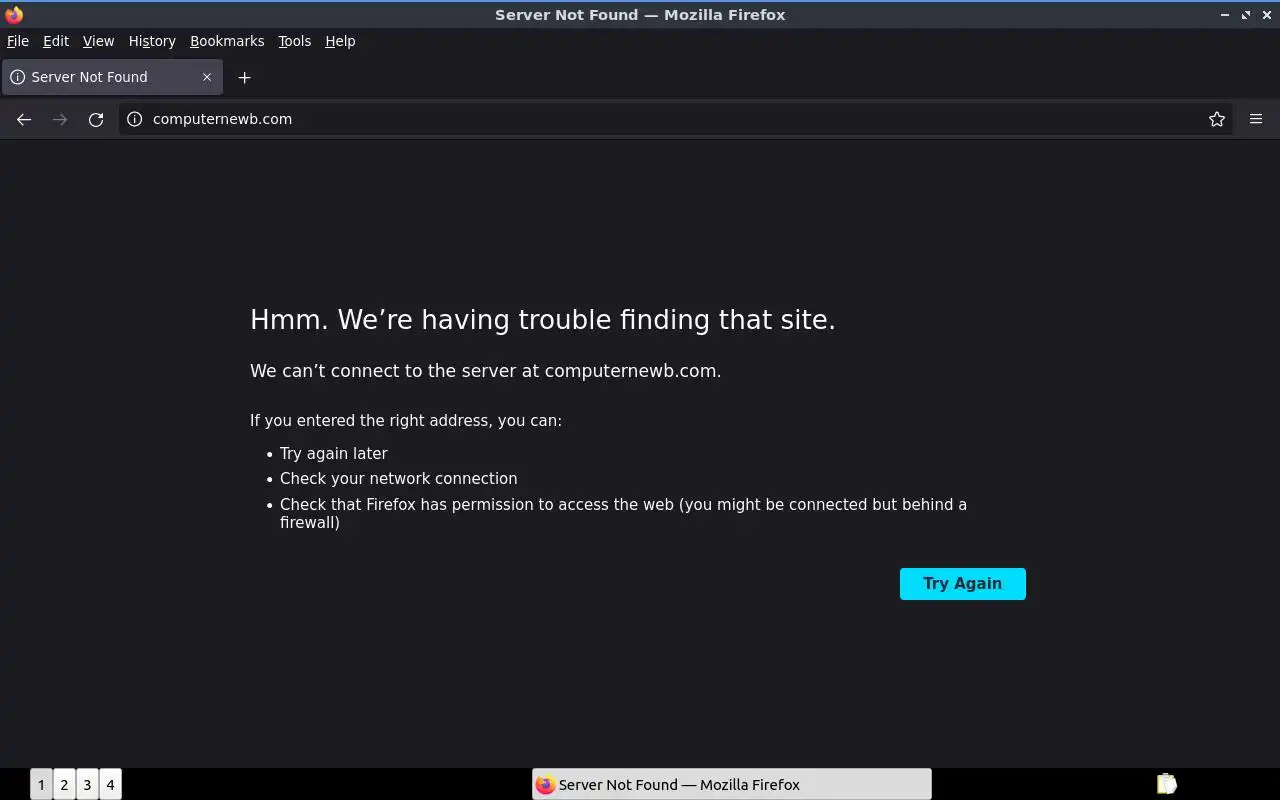Switch to workspace 1
The height and width of the screenshot is (800, 1280).
click(41, 784)
